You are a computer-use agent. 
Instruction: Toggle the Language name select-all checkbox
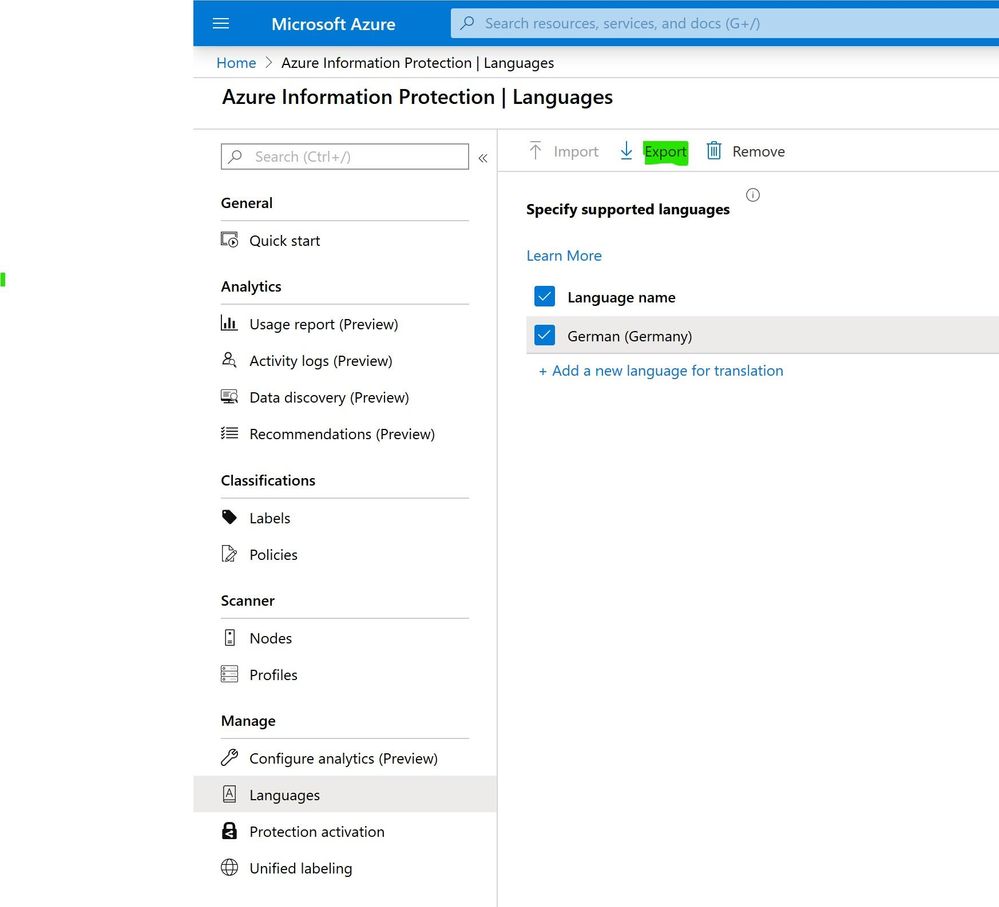[545, 296]
